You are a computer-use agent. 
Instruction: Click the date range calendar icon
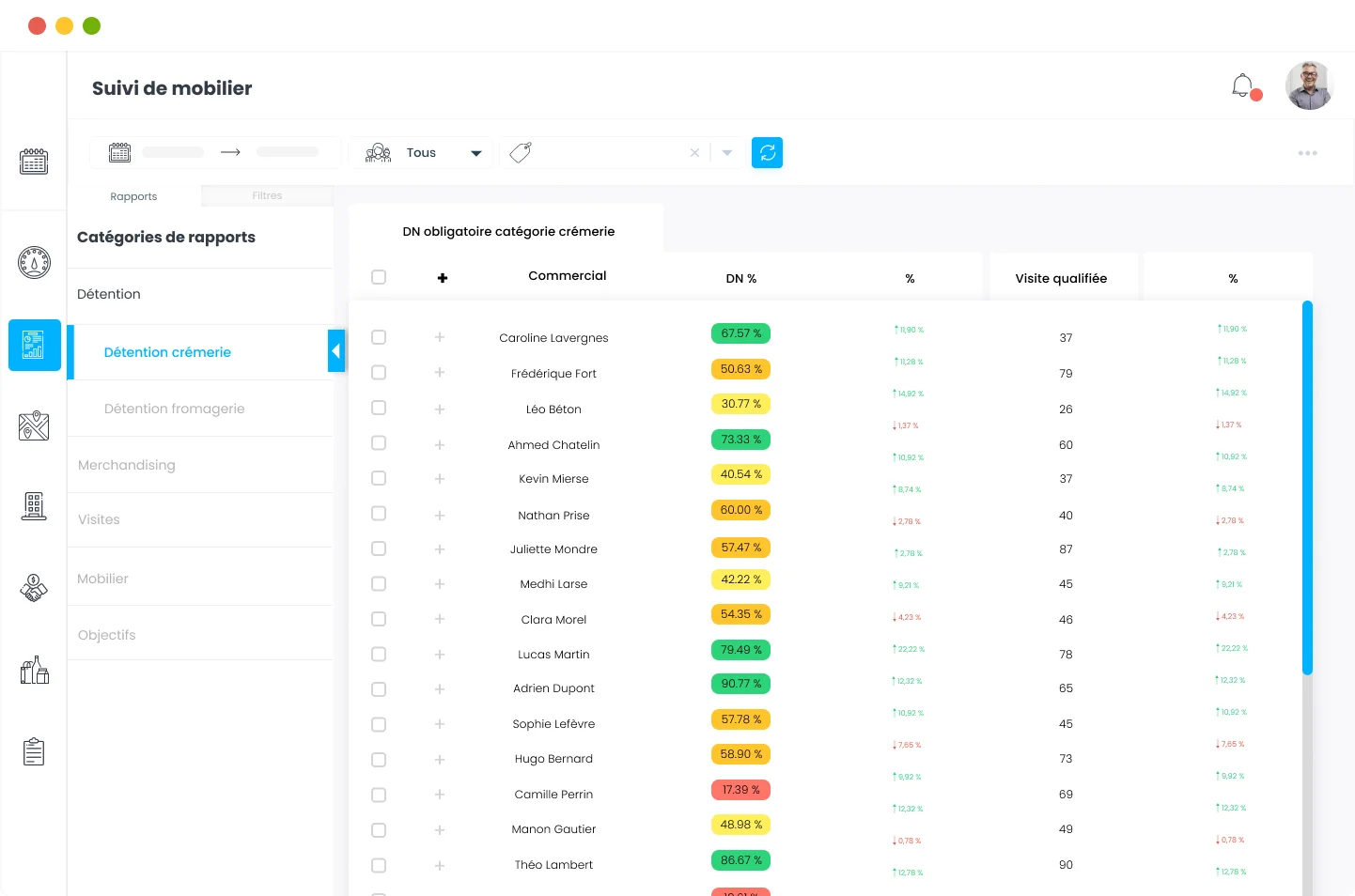pos(119,152)
